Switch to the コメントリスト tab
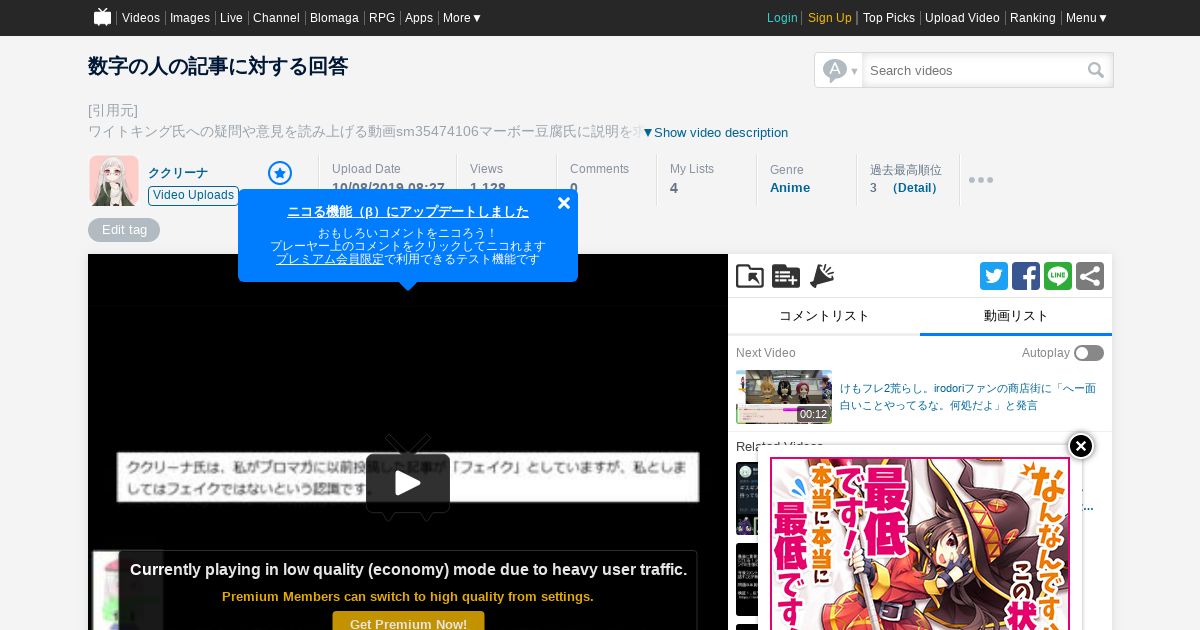Viewport: 1200px width, 630px height. 824,316
